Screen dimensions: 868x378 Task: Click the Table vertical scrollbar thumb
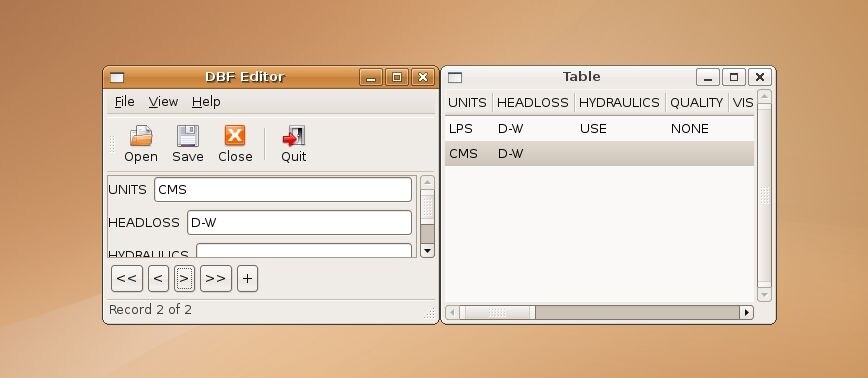coord(764,195)
